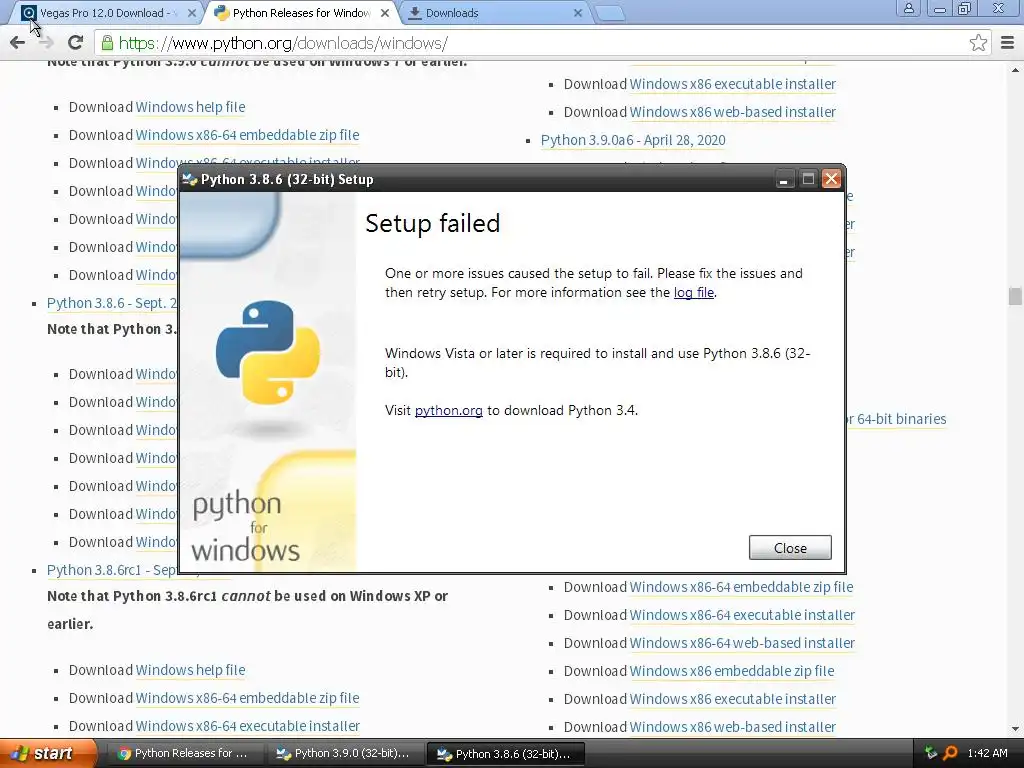The width and height of the screenshot is (1024, 768).
Task: Open Python 3.9.0a6 - April 28, 2020 link
Action: tap(633, 140)
